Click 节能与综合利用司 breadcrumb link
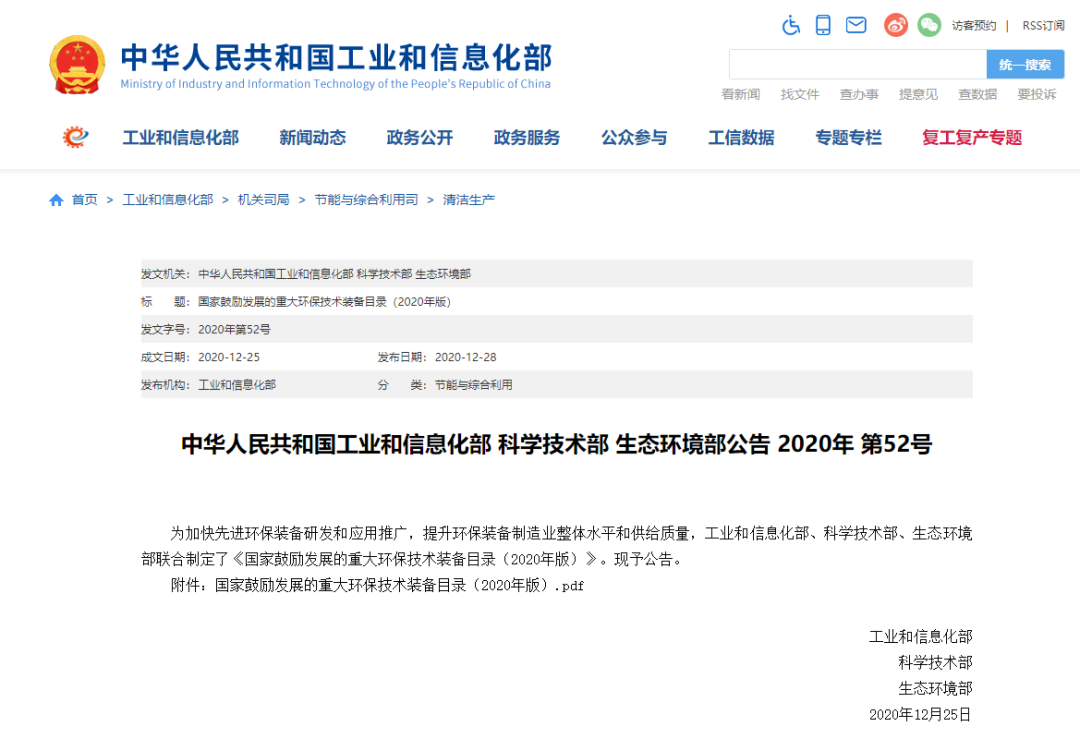 366,200
